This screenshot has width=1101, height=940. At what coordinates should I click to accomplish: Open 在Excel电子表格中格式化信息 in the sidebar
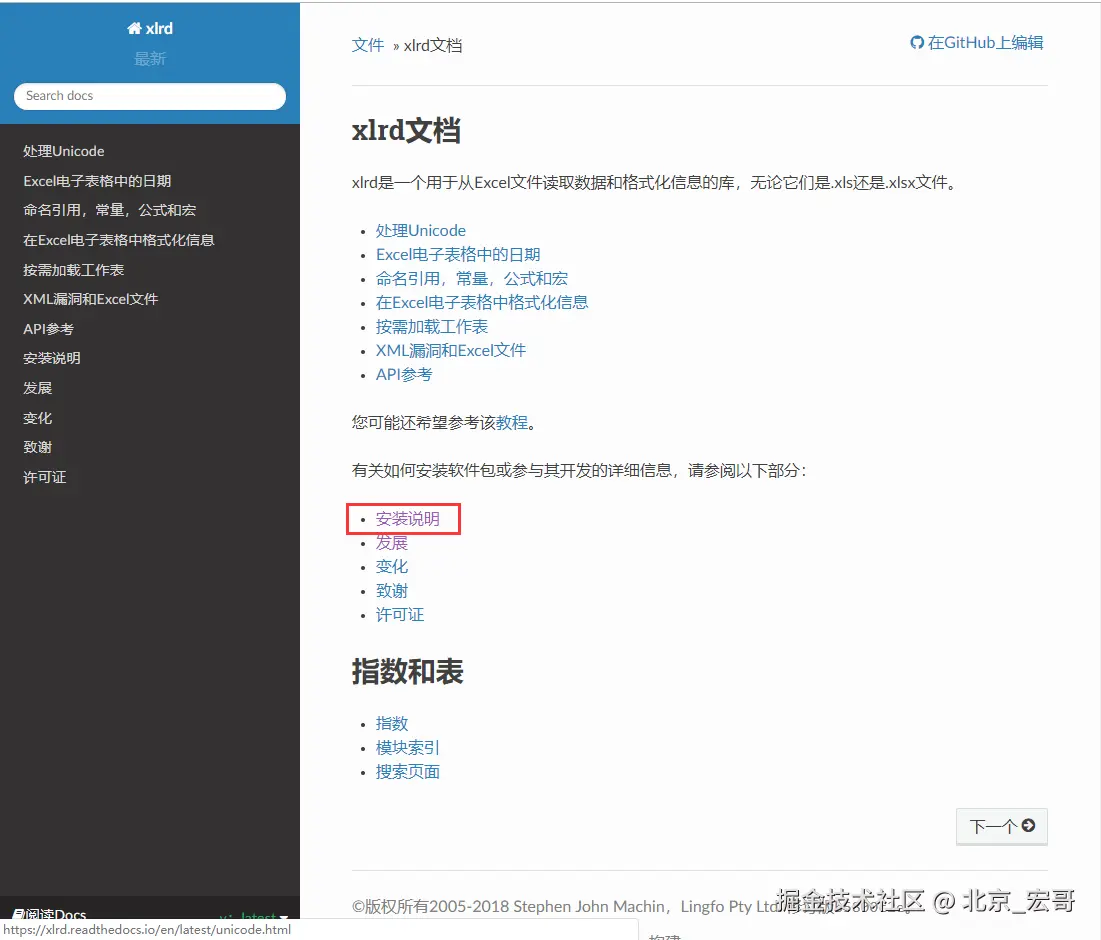(x=119, y=240)
